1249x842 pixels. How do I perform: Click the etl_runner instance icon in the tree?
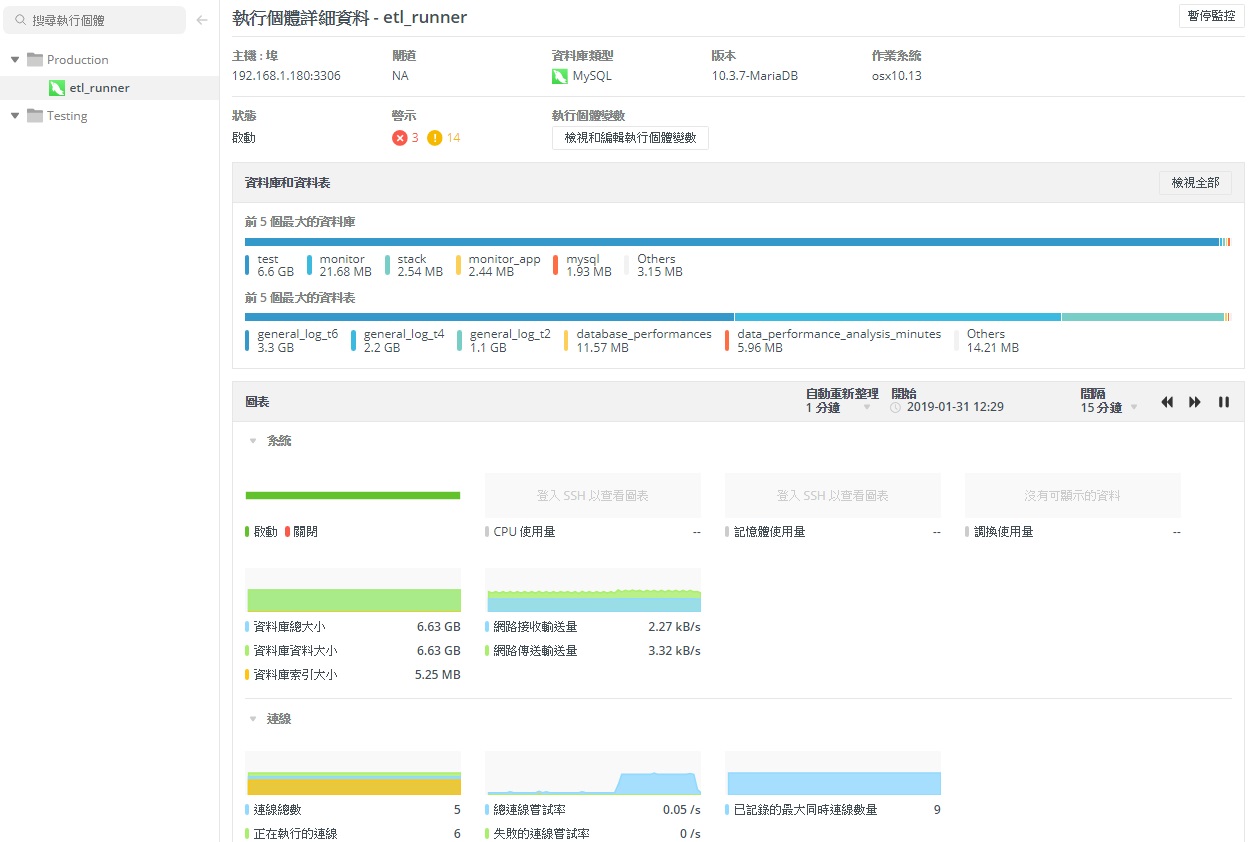tap(57, 88)
